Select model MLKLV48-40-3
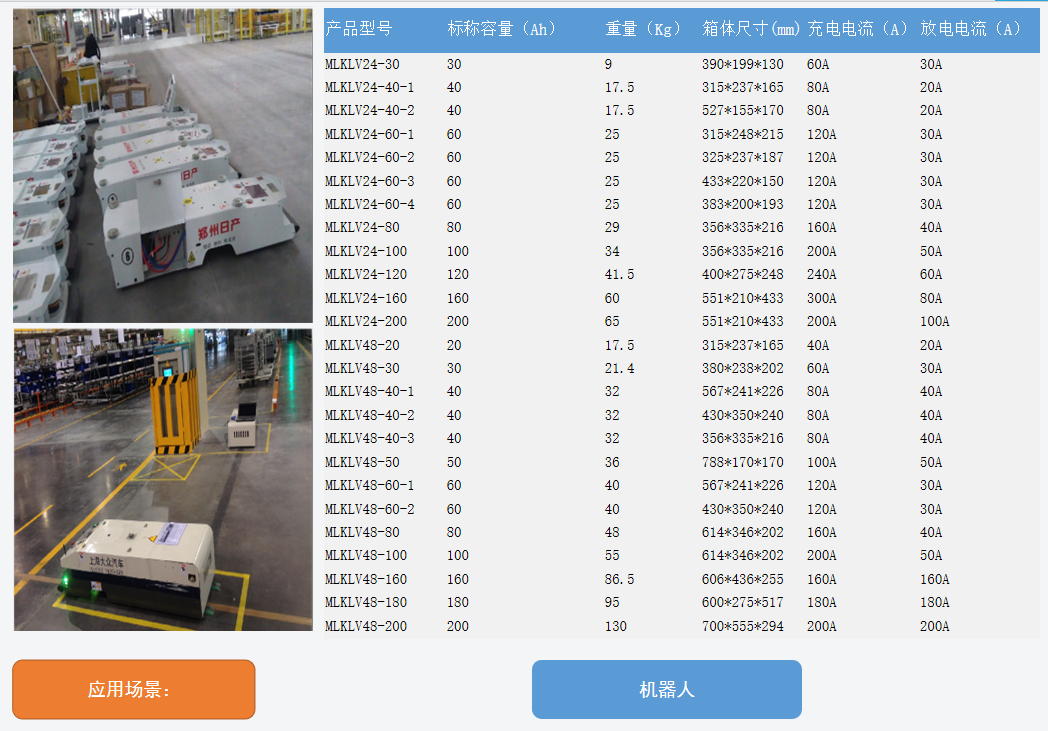Image resolution: width=1048 pixels, height=731 pixels. (x=370, y=438)
